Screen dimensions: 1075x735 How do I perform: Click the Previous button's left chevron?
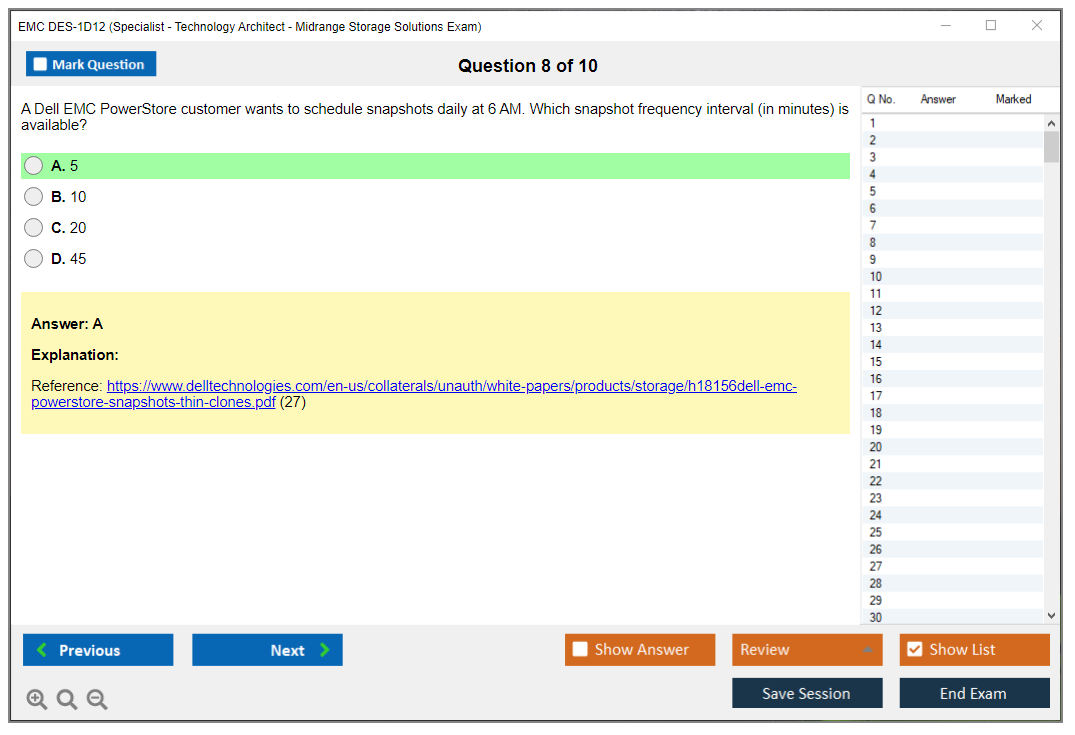click(42, 650)
